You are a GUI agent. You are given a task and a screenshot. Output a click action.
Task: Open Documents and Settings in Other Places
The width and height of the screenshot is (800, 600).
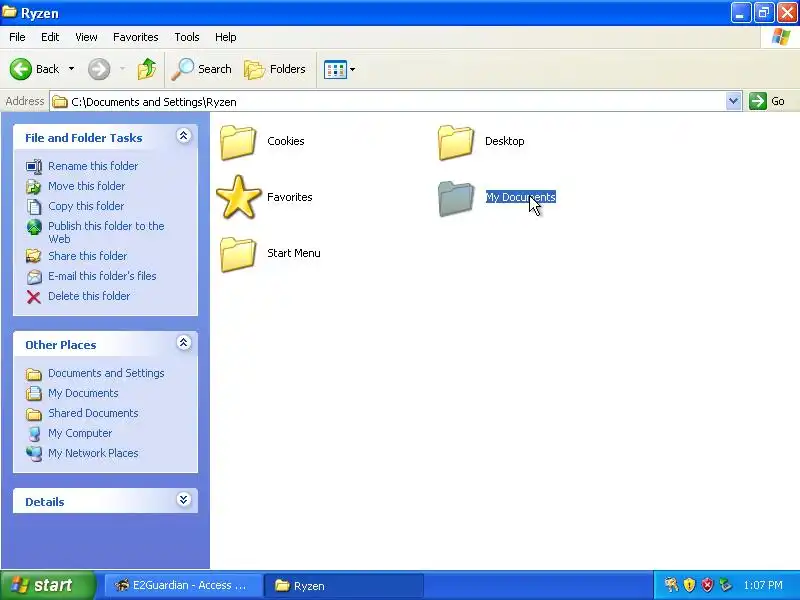(106, 373)
